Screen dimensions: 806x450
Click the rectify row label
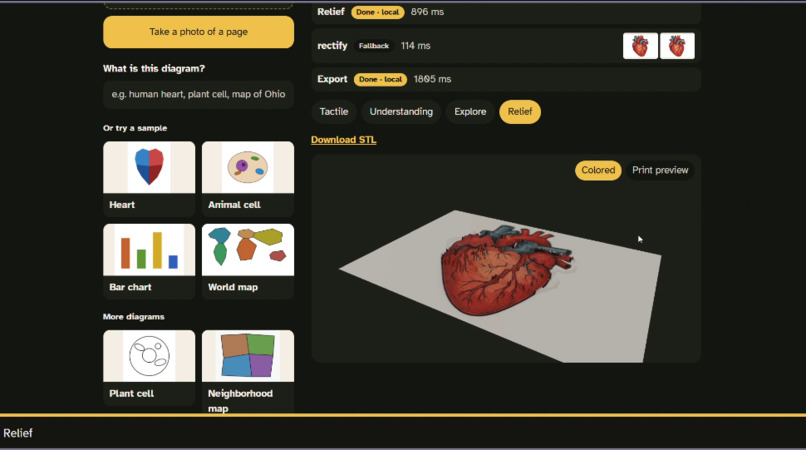click(x=332, y=46)
